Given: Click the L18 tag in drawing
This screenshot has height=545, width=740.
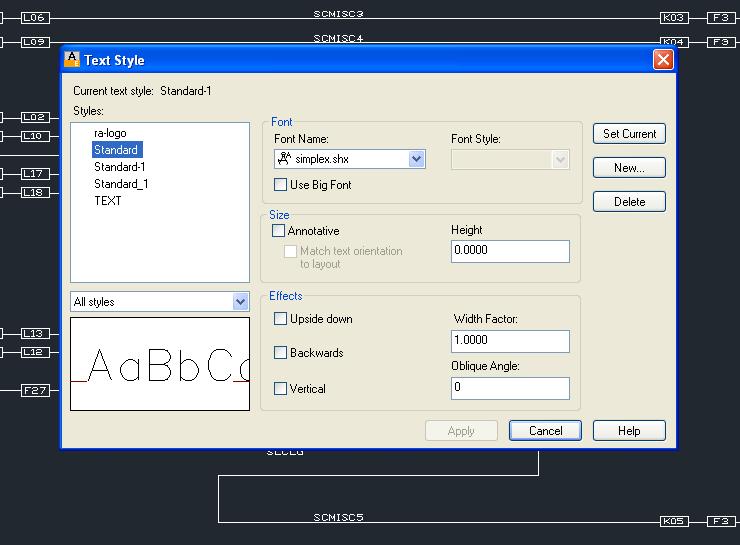Looking at the screenshot, I should (35, 193).
